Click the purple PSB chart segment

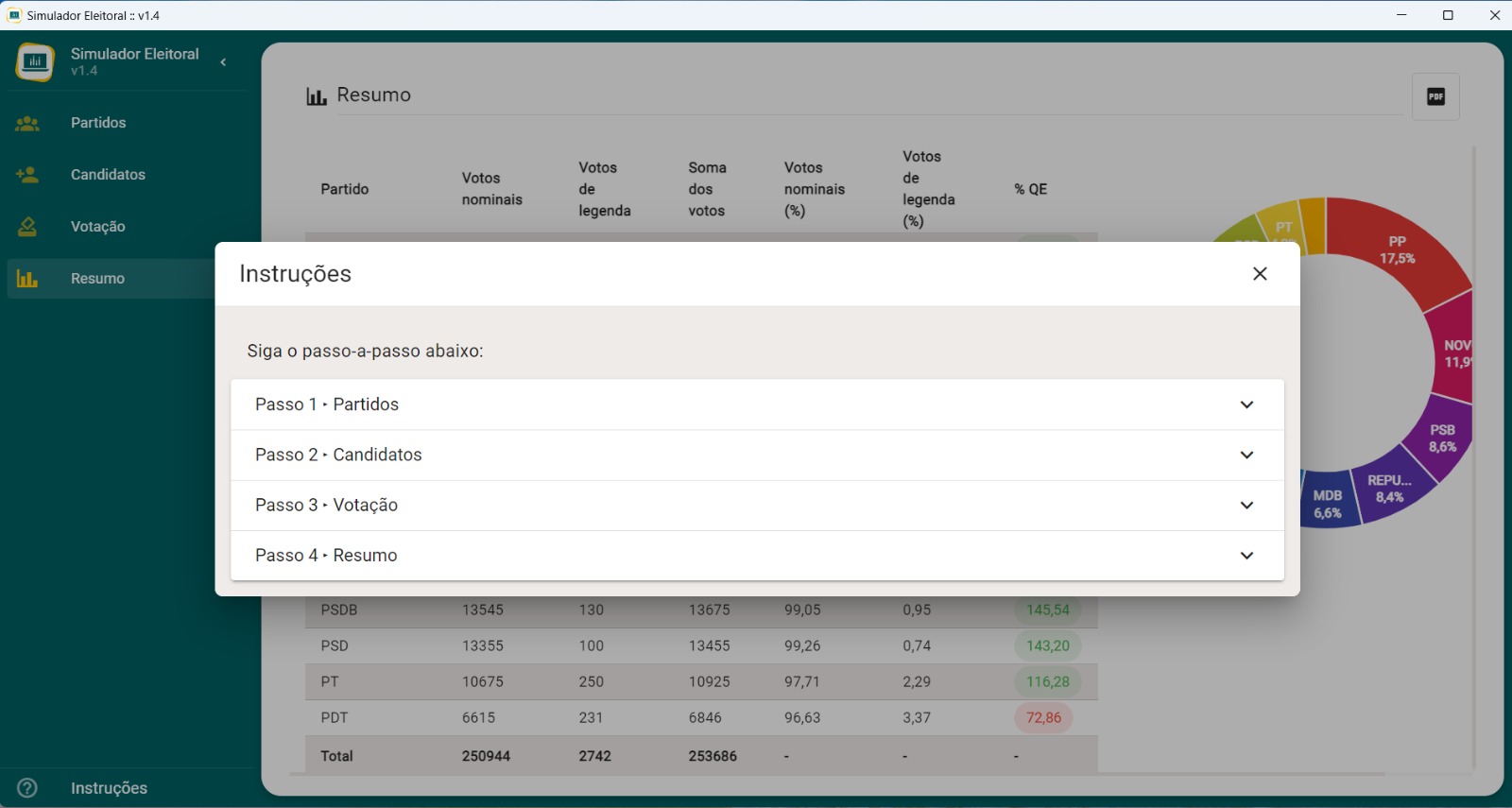tap(1442, 438)
